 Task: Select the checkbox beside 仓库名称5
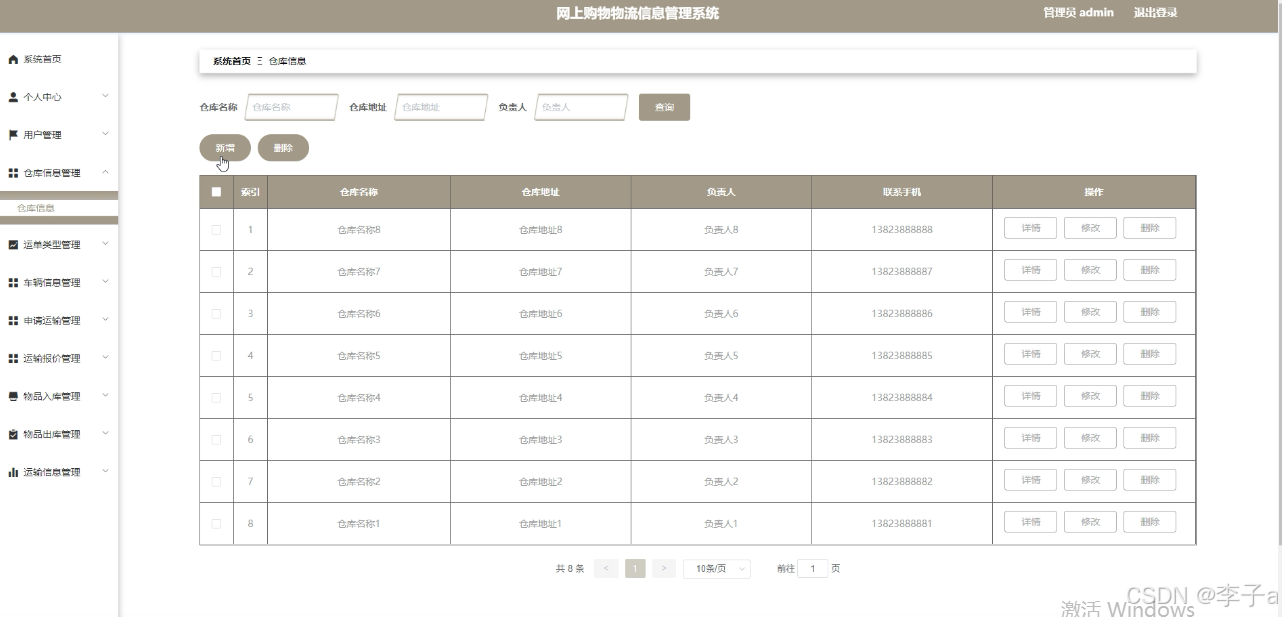(216, 355)
